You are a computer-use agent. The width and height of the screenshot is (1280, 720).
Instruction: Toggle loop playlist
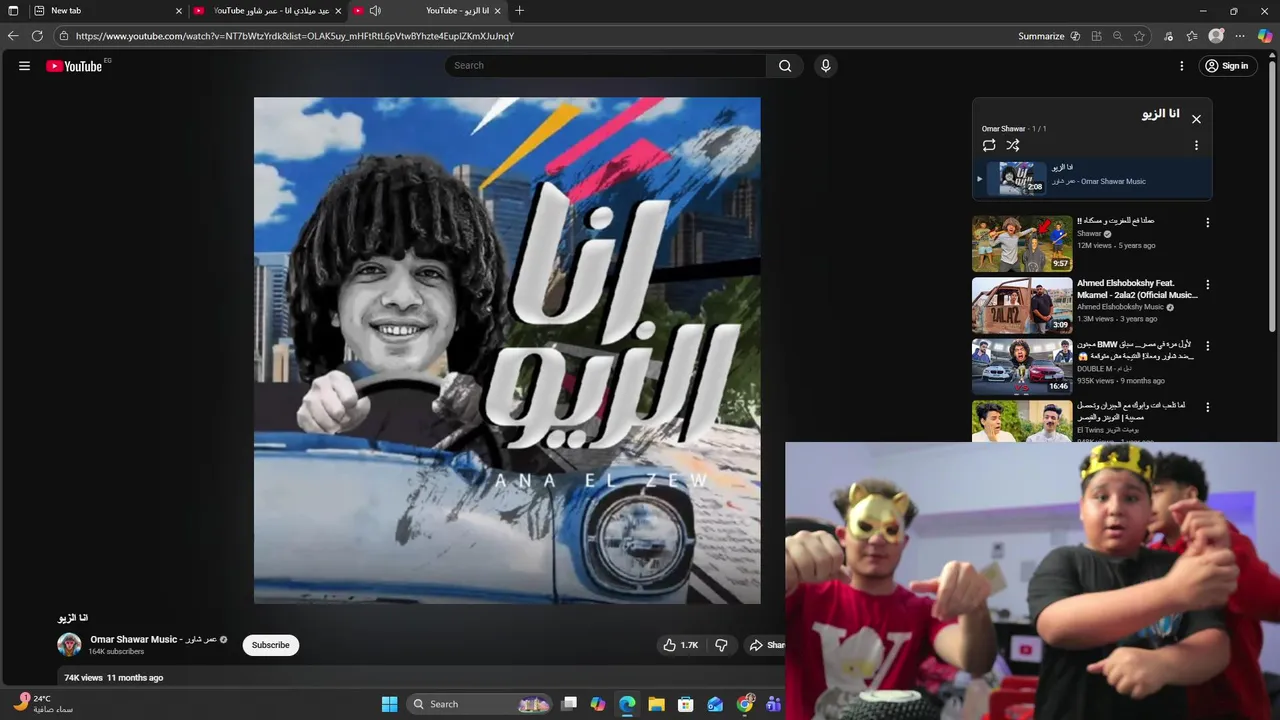[989, 145]
